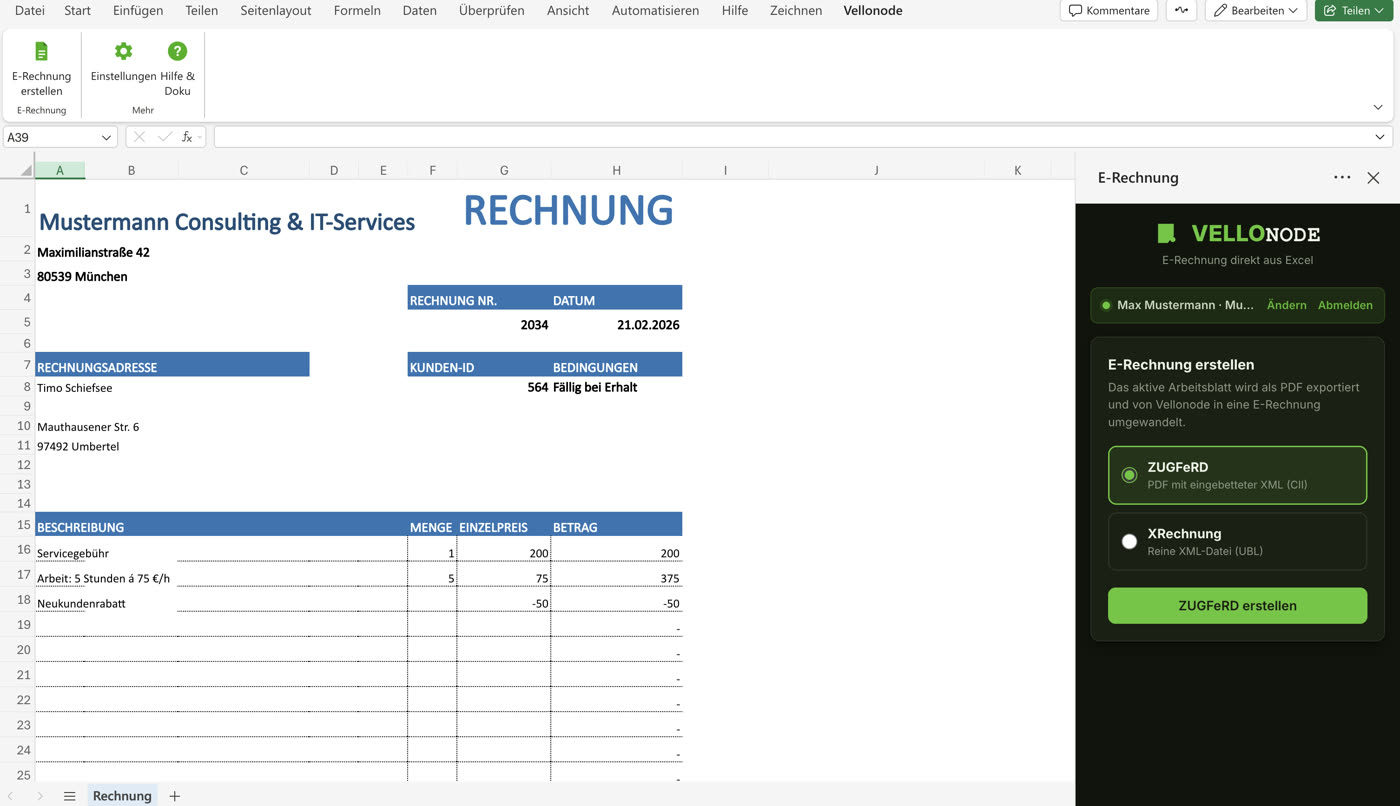Click the ZUGFeRD erstellen button
This screenshot has height=806, width=1400.
click(1237, 606)
